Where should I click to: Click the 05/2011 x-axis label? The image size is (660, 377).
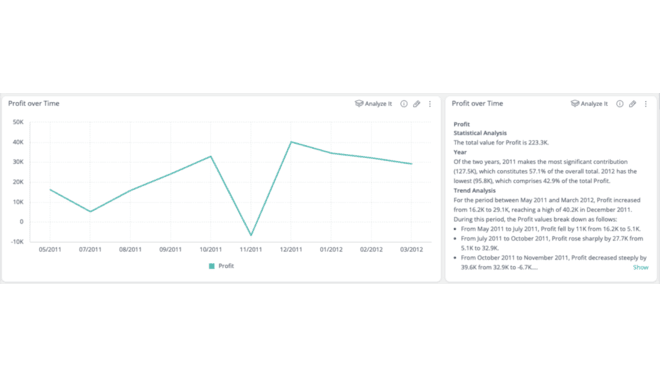(x=50, y=250)
